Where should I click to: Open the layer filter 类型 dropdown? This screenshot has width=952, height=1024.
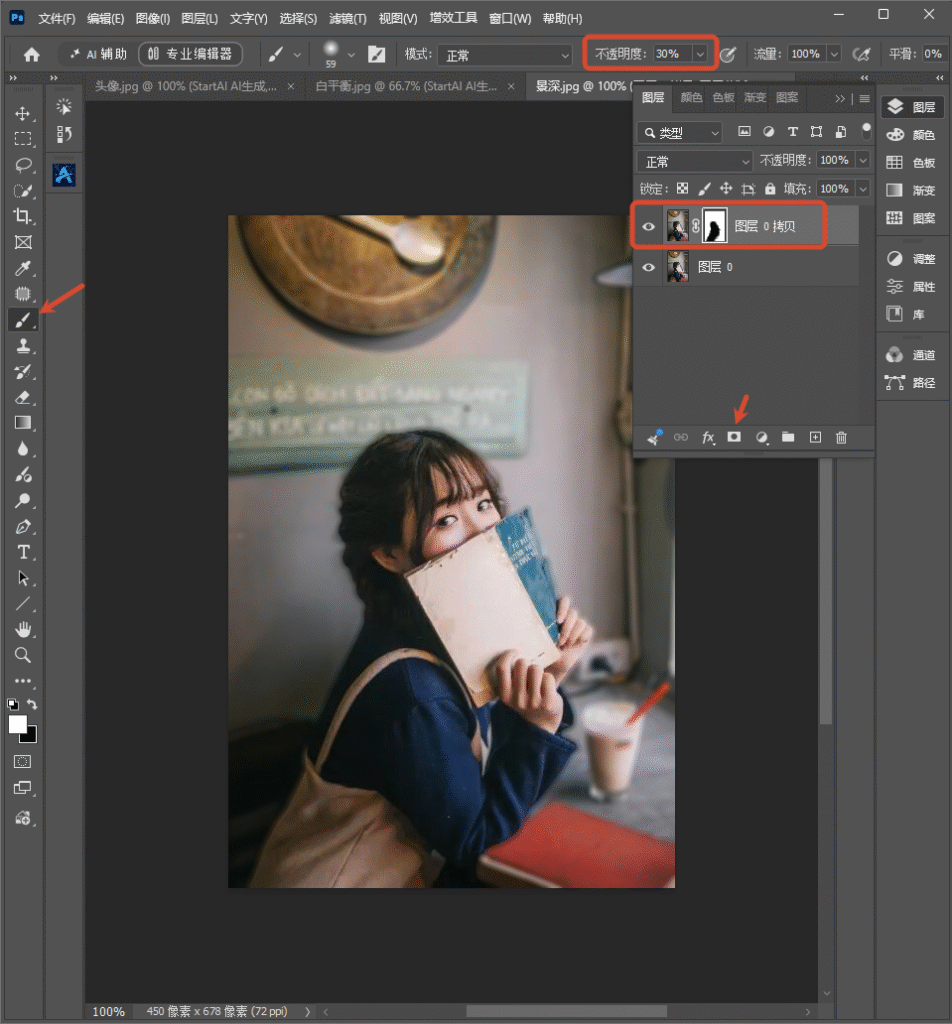click(x=679, y=133)
